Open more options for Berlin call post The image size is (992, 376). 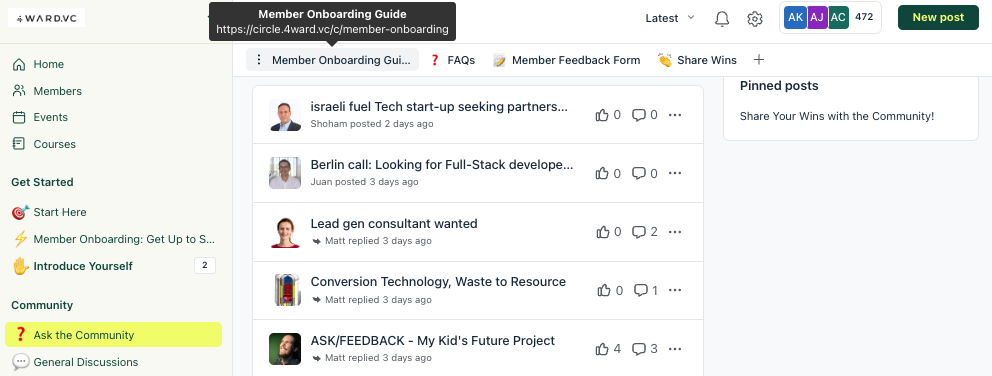(x=675, y=173)
